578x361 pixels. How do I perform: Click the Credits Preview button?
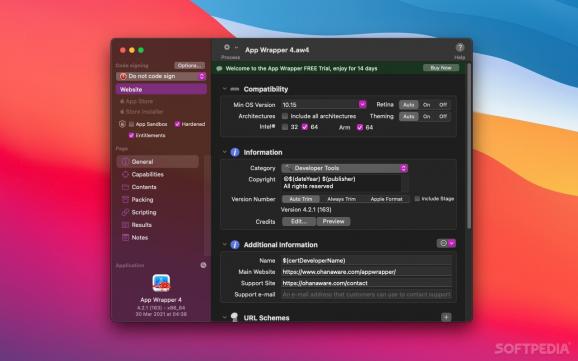point(333,222)
